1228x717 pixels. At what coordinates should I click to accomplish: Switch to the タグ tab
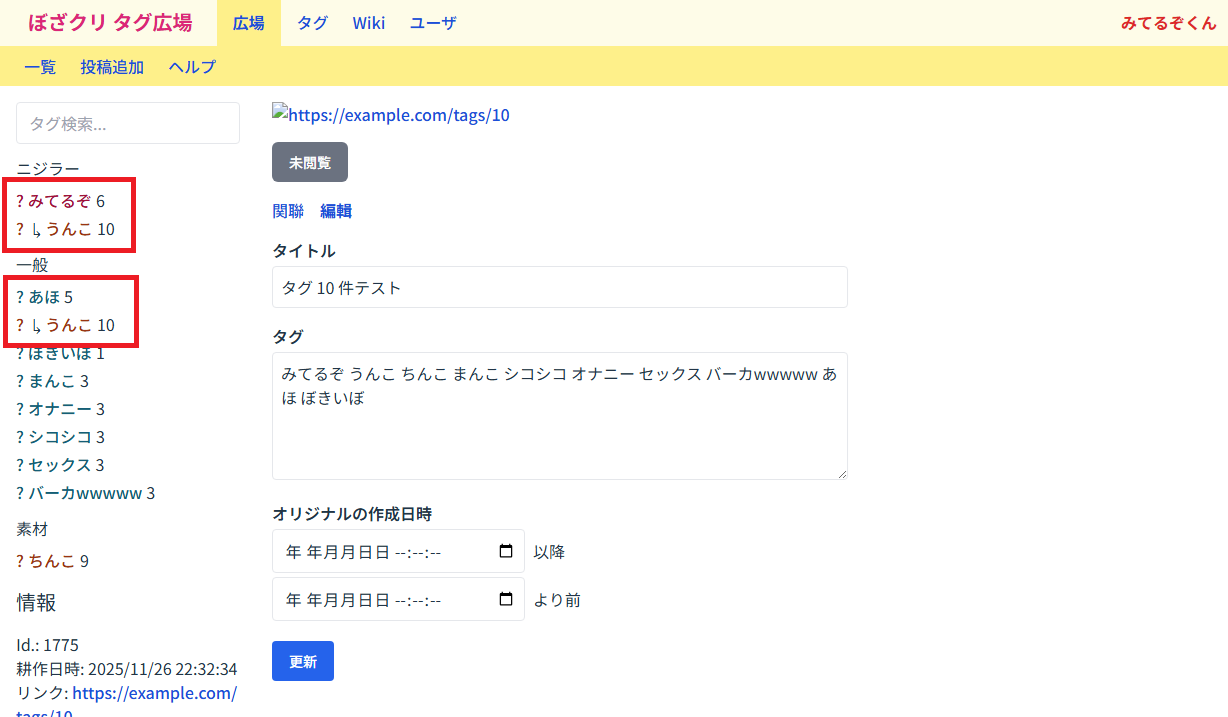[312, 23]
